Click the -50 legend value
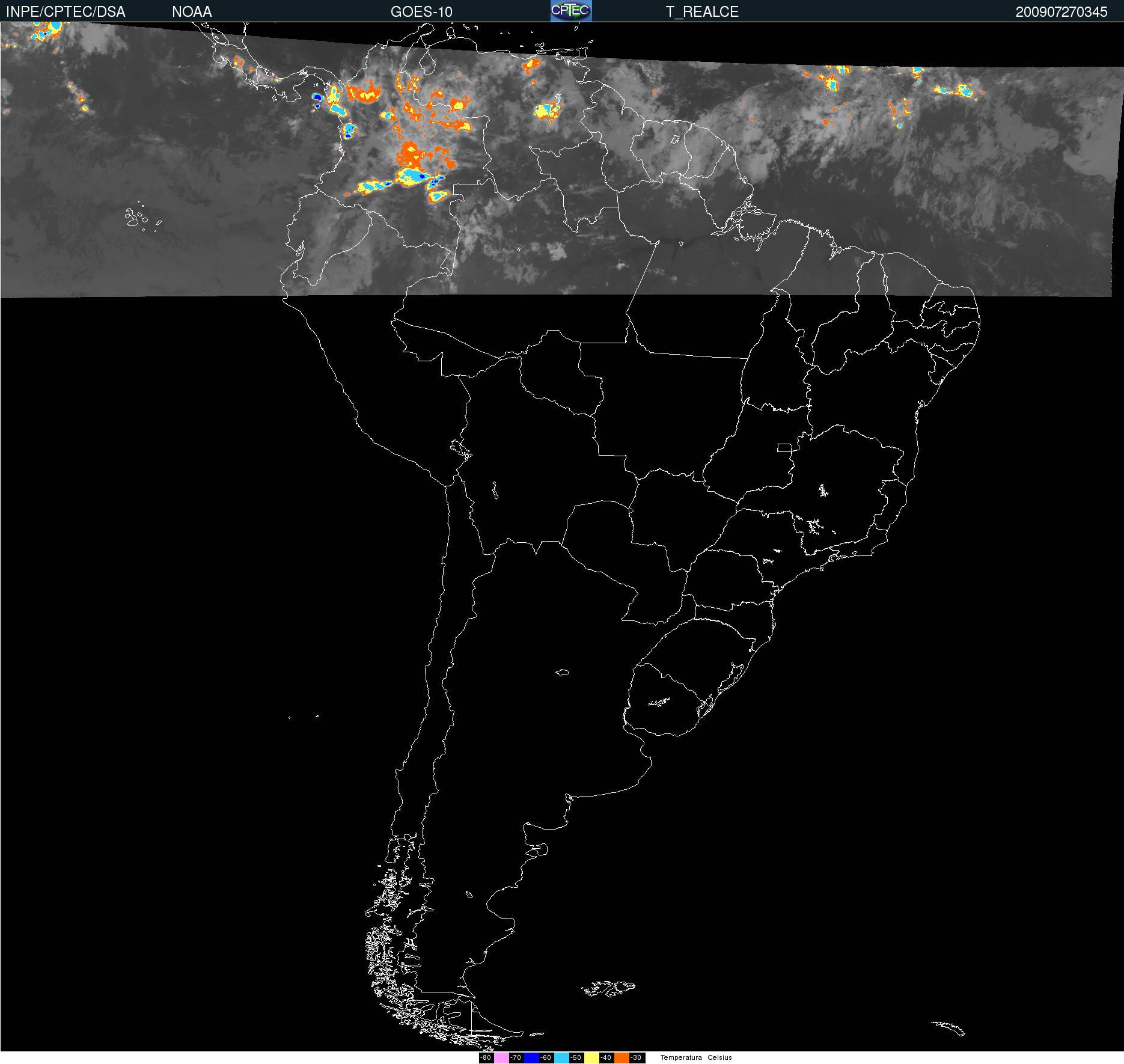 576,1057
